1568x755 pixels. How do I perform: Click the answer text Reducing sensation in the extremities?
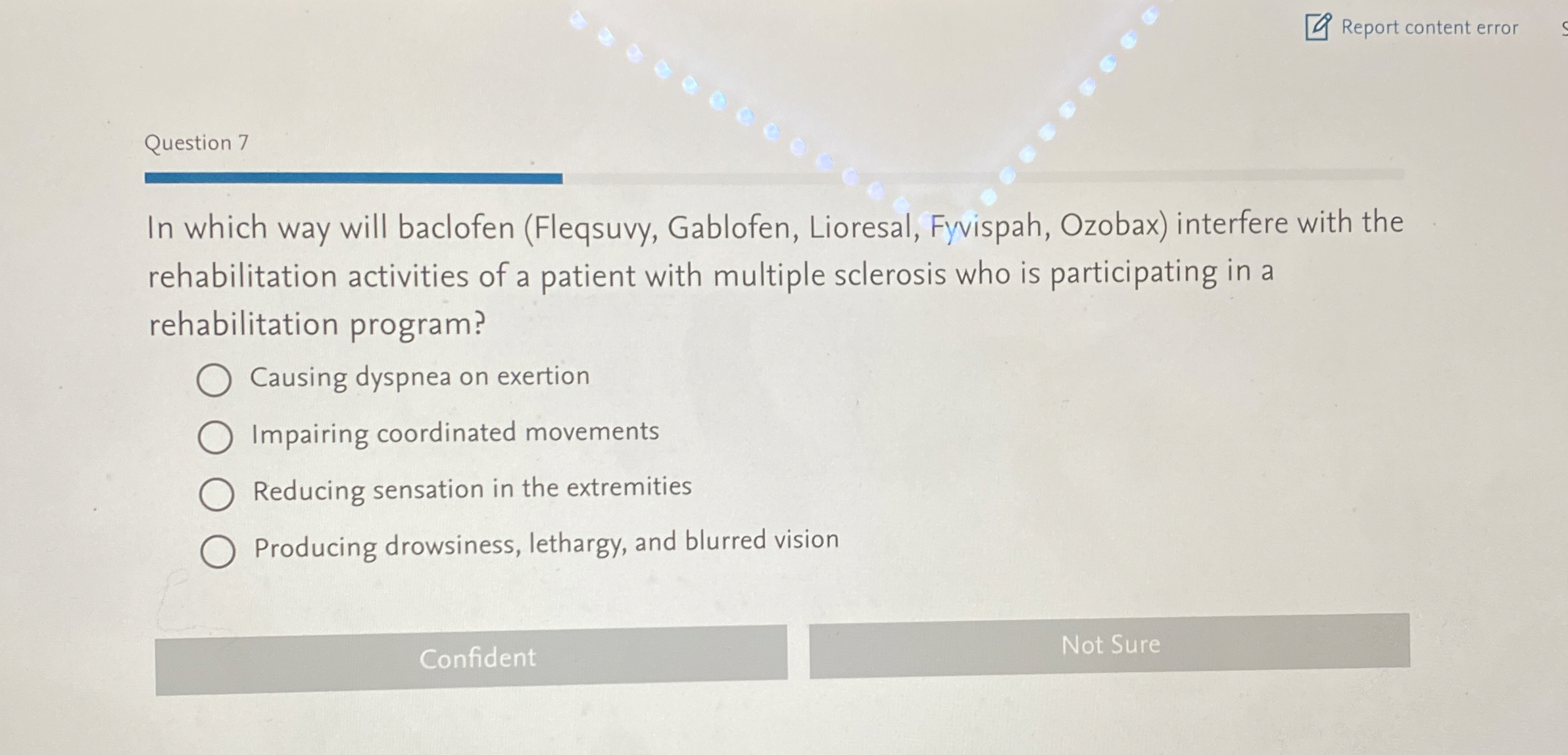pos(472,489)
